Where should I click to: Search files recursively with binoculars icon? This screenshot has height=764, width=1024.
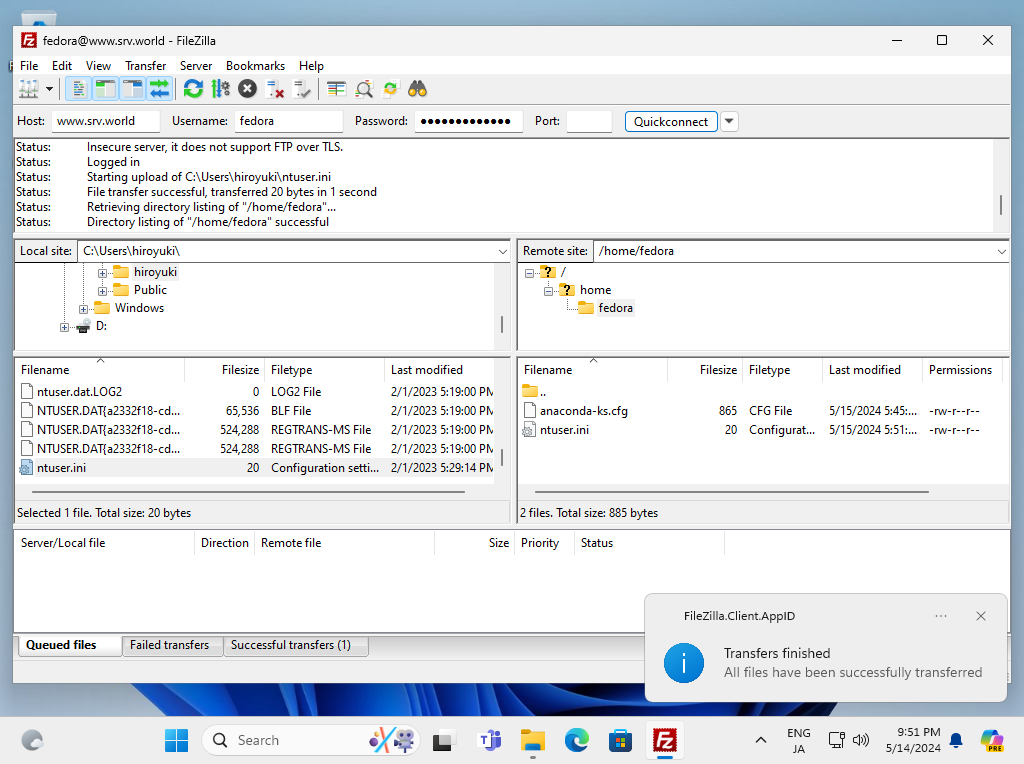tap(417, 89)
